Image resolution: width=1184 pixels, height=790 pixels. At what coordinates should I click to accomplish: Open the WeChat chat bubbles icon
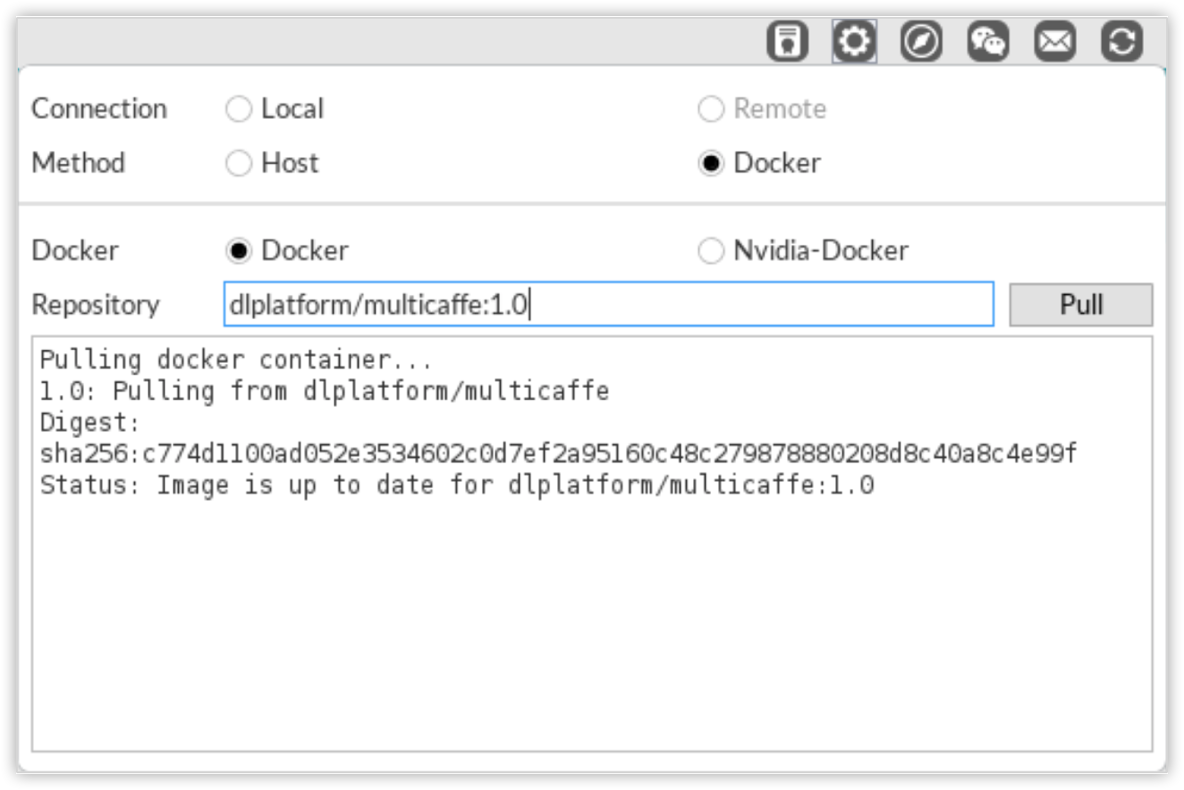[x=988, y=42]
